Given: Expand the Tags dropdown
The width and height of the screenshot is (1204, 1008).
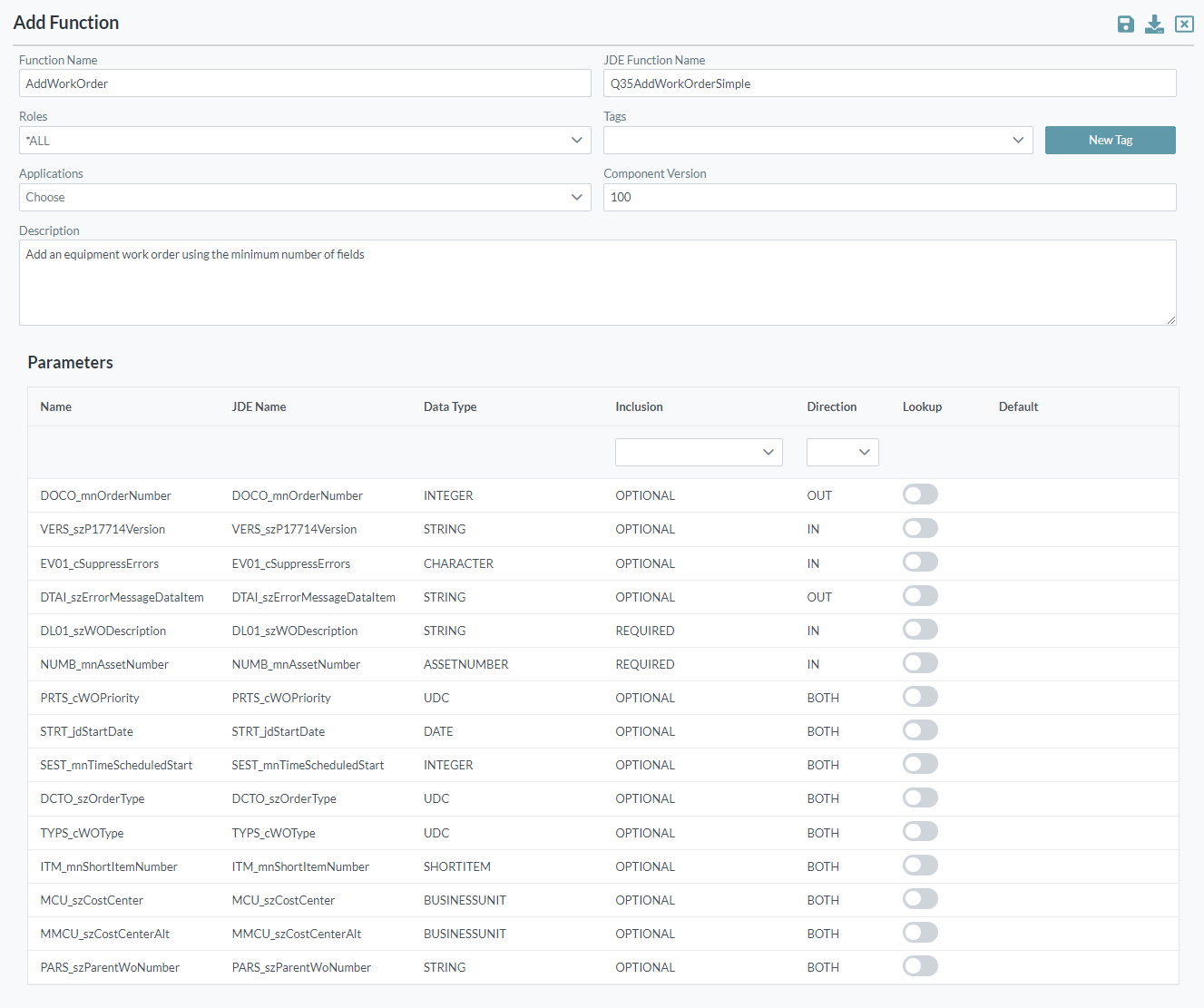Looking at the screenshot, I should (817, 141).
